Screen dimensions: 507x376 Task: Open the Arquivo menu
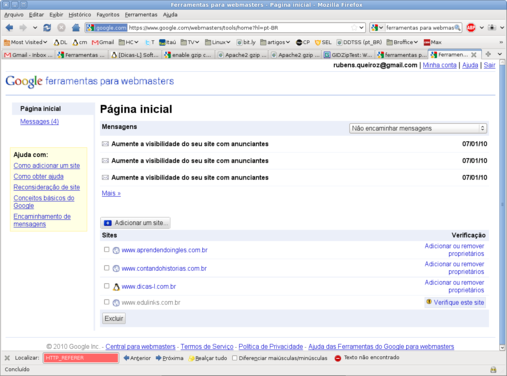pyautogui.click(x=14, y=15)
